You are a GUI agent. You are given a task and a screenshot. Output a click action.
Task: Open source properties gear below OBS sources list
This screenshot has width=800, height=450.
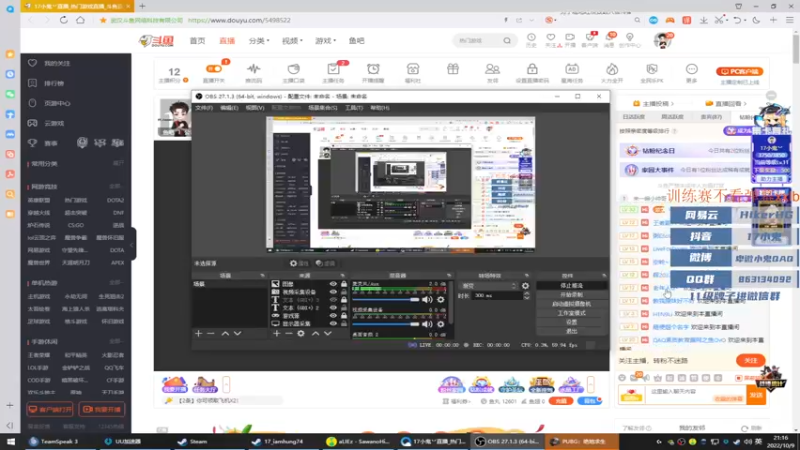point(301,333)
